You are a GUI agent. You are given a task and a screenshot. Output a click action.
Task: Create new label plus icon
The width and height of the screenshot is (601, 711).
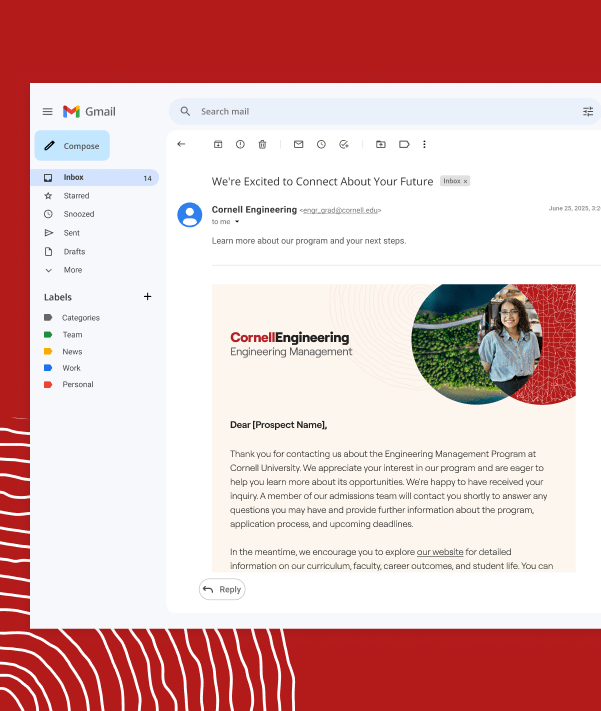pos(147,297)
